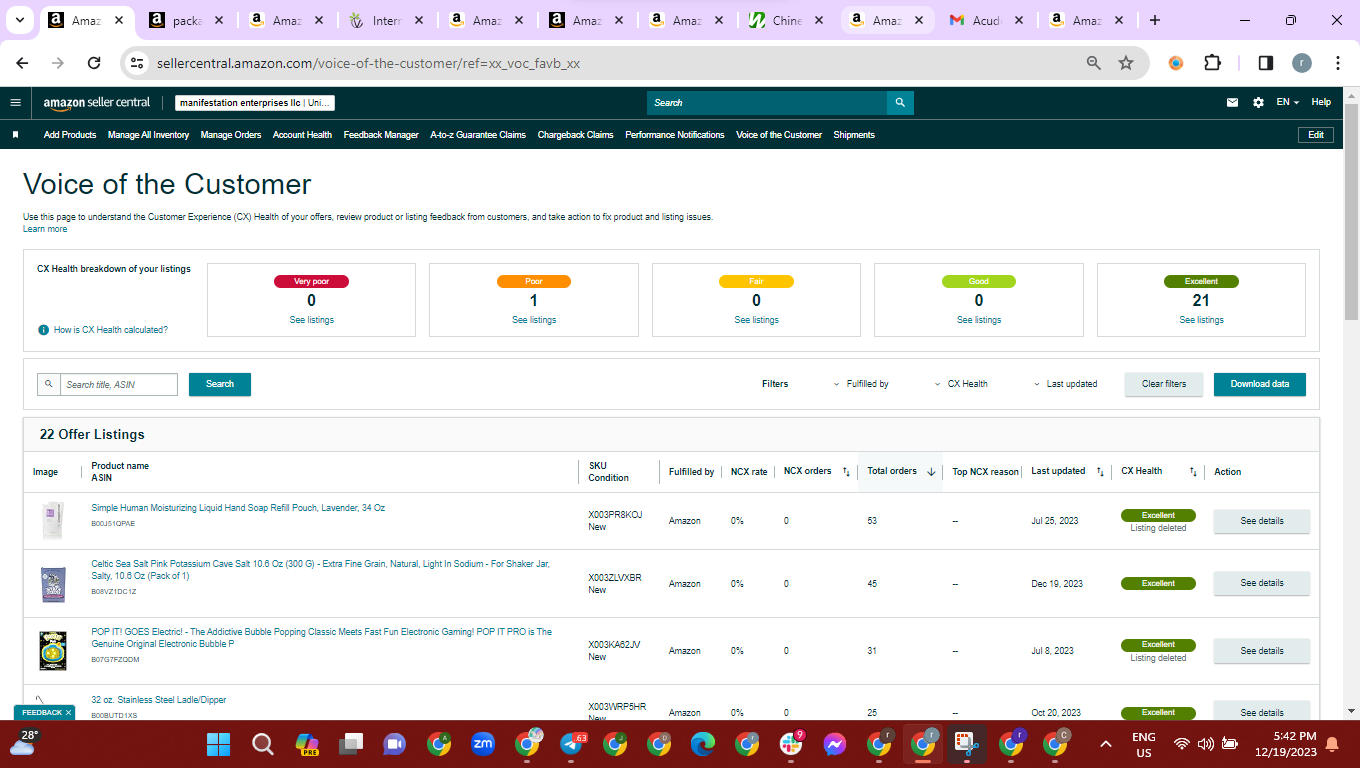Open Add Products in the favorites bar
This screenshot has width=1360, height=768.
pos(70,135)
